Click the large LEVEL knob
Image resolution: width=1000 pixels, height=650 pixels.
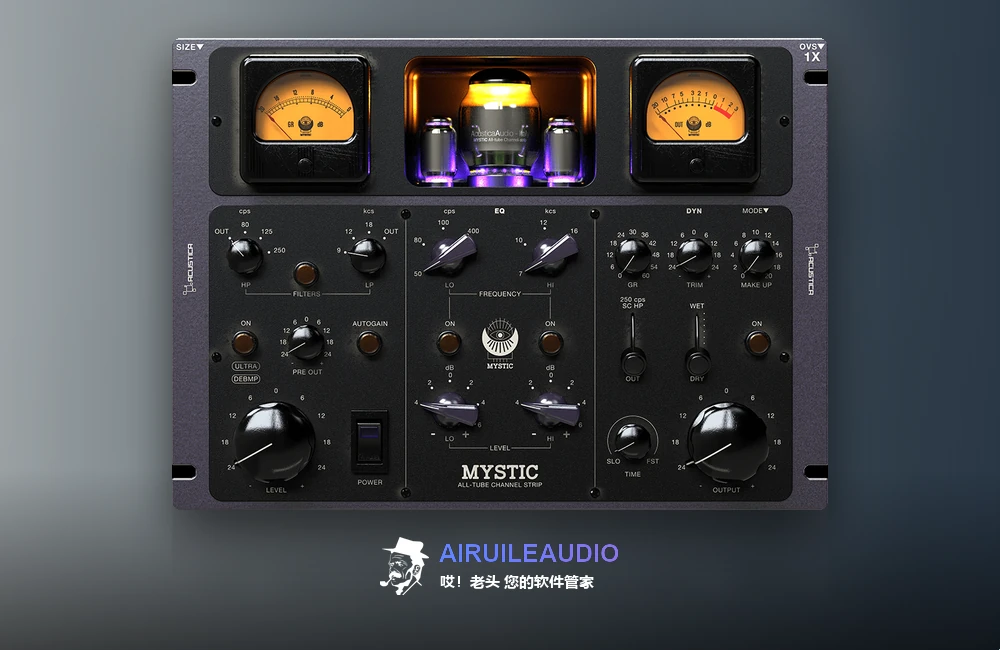[x=274, y=443]
